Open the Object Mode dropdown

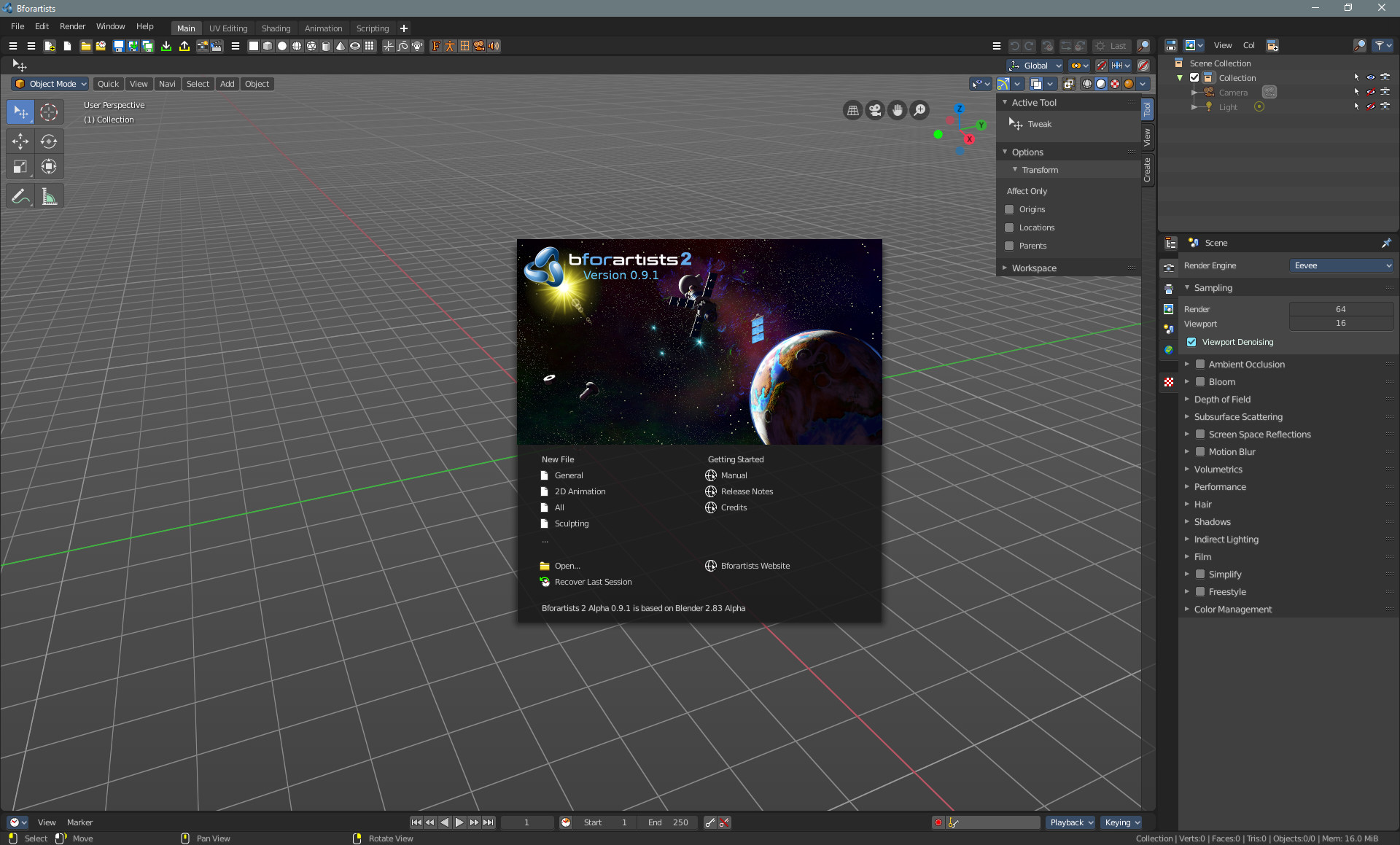point(49,84)
